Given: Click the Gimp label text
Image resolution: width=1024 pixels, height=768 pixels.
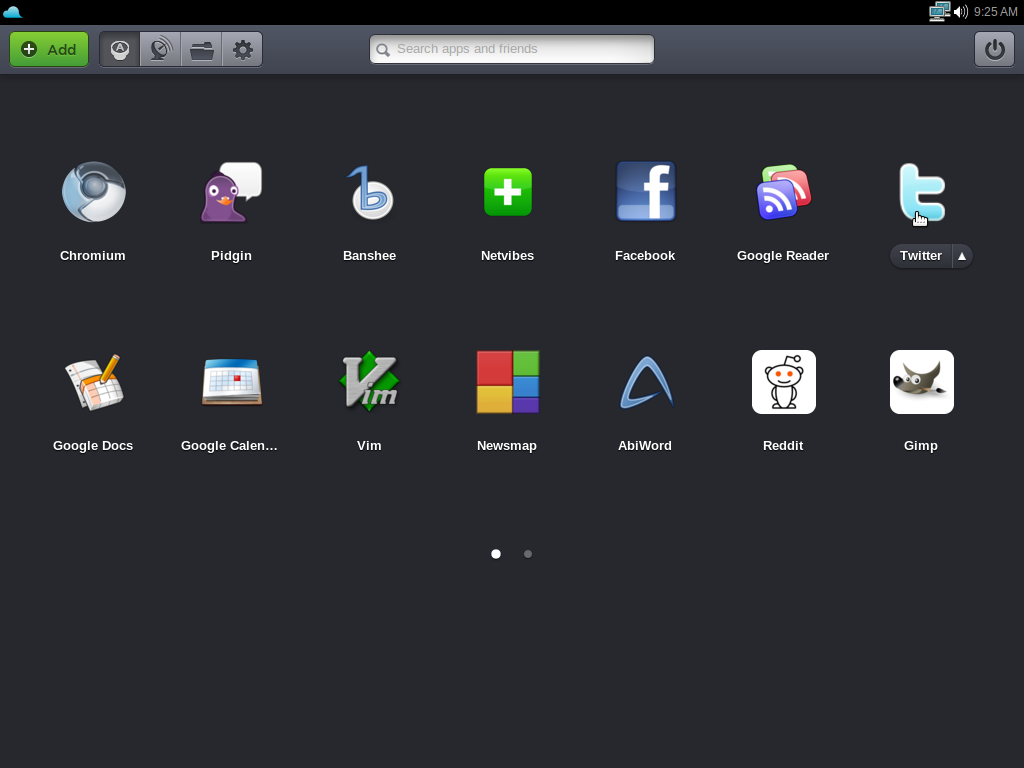Looking at the screenshot, I should pos(921,446).
